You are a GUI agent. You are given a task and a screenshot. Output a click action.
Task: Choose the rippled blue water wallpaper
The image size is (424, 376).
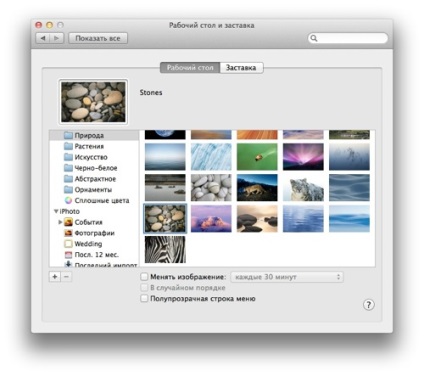coord(303,219)
